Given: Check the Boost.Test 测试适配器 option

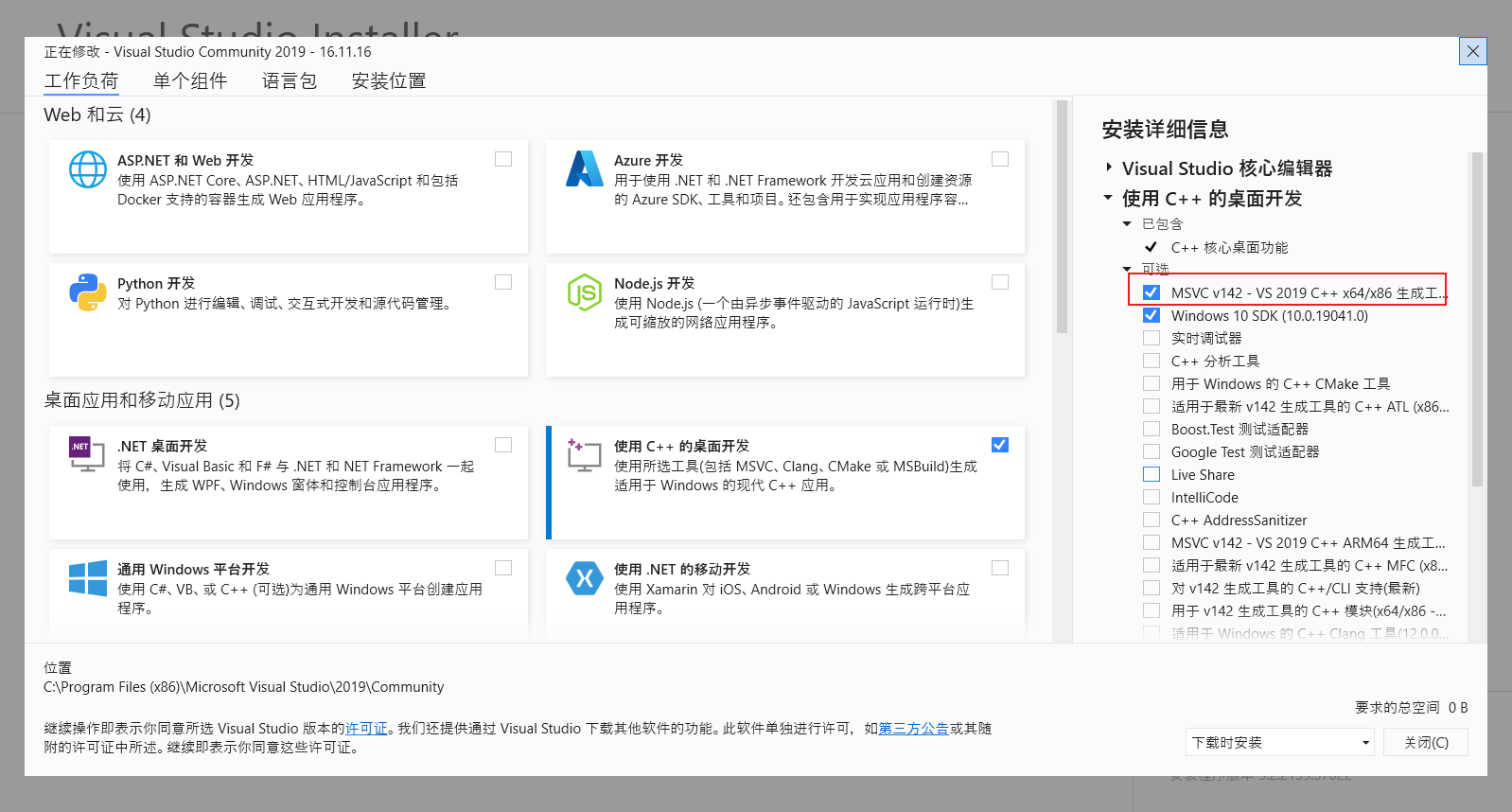Looking at the screenshot, I should click(x=1152, y=429).
